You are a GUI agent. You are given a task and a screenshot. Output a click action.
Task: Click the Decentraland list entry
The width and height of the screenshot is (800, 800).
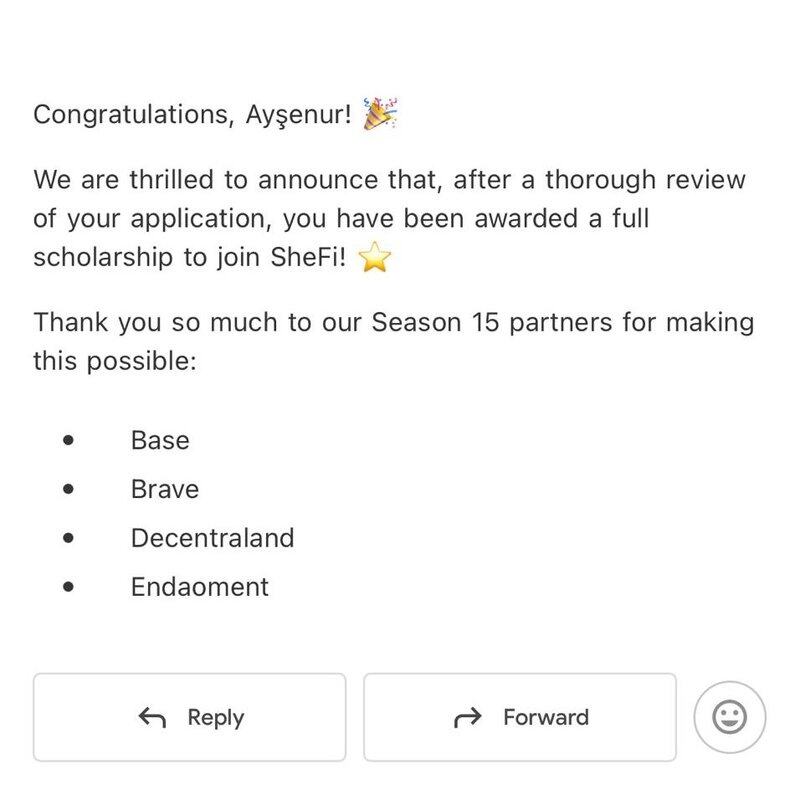[212, 538]
